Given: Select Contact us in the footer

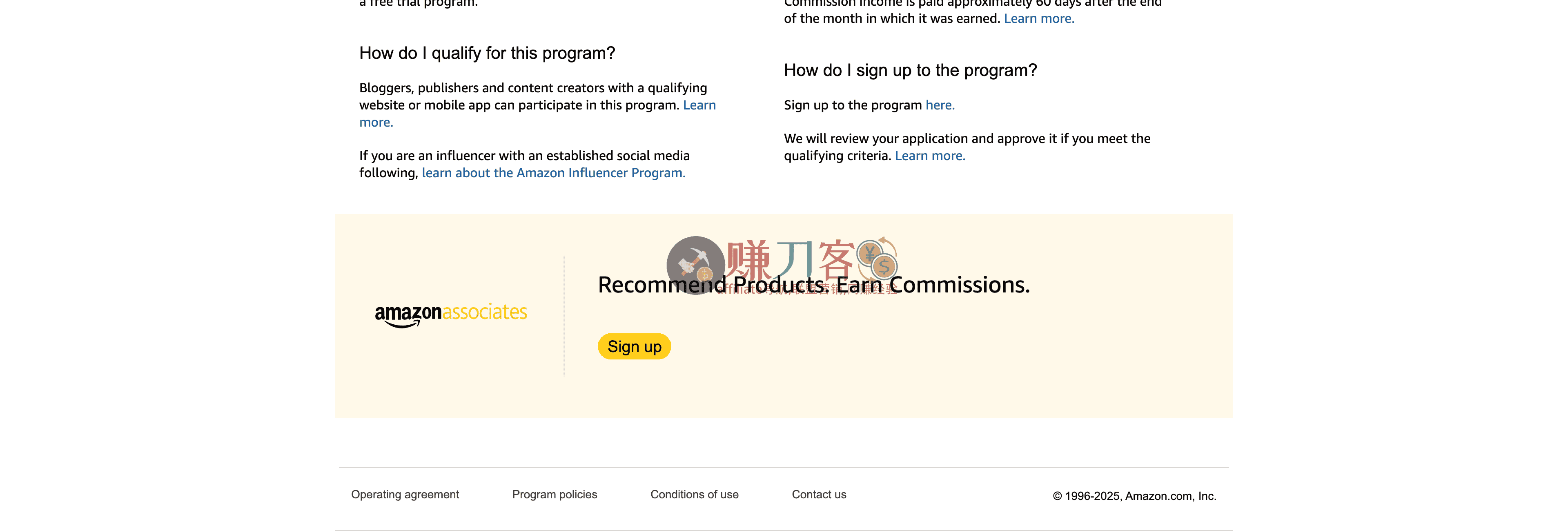Looking at the screenshot, I should click(819, 495).
